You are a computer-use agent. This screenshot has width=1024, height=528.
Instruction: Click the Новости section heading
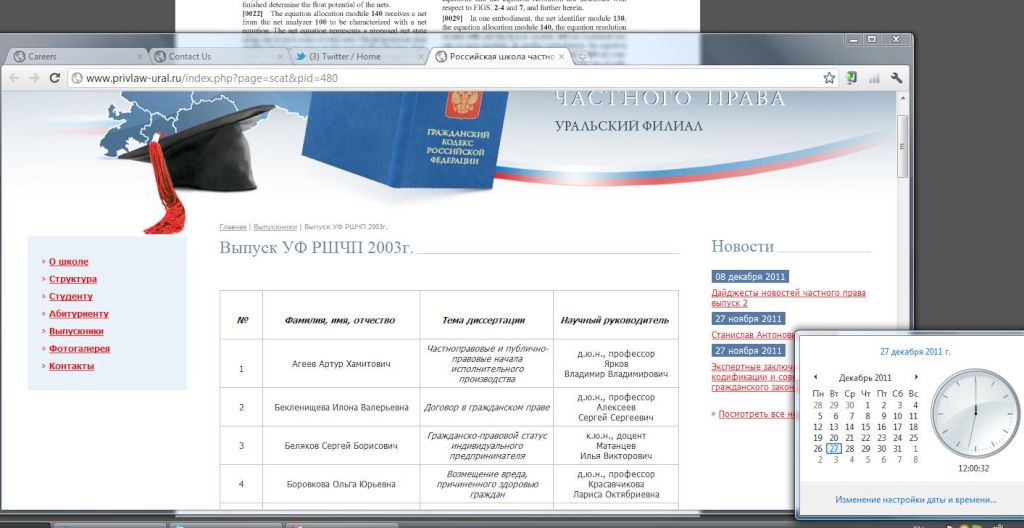[x=743, y=246]
